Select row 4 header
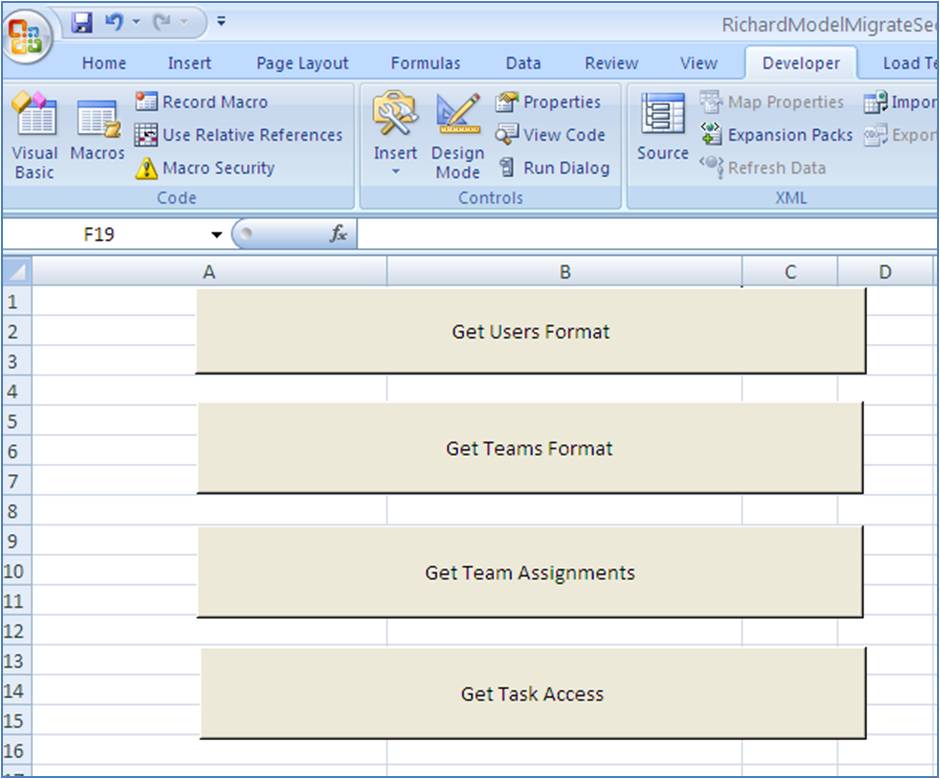Screen dimensions: 940x779 (x=17, y=391)
